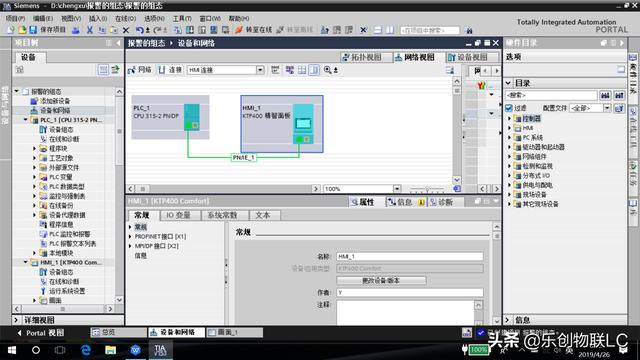Open the 画面_1 editor in bottom bar
Screen dimensions: 640x360
(x=234, y=333)
